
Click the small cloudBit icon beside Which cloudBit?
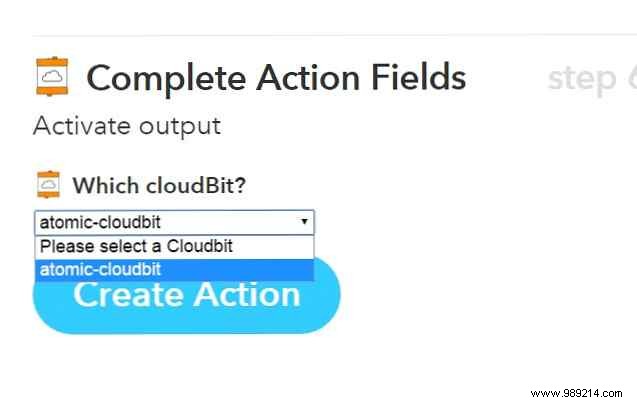point(47,185)
